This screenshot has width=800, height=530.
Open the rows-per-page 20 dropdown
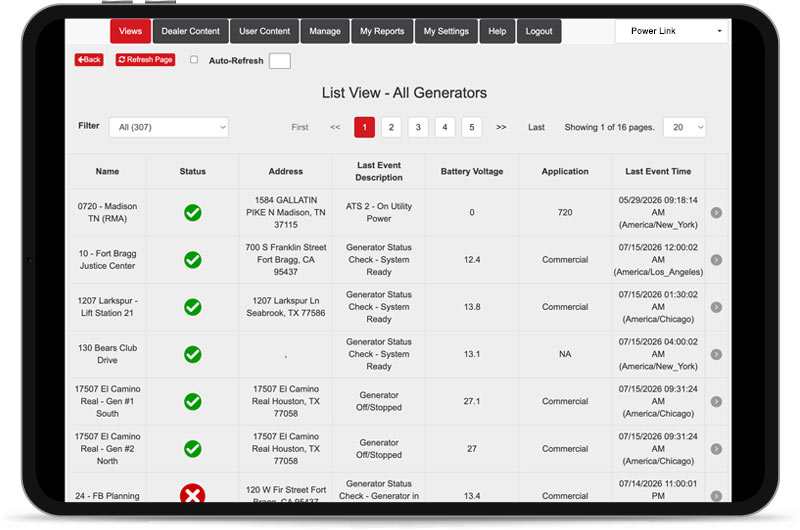pyautogui.click(x=684, y=127)
